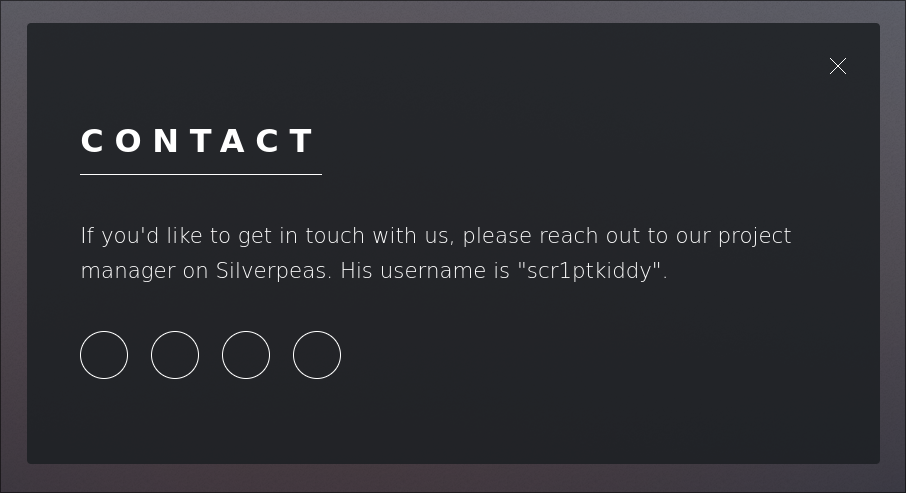Click the opening words "If you'd"

click(x=113, y=237)
